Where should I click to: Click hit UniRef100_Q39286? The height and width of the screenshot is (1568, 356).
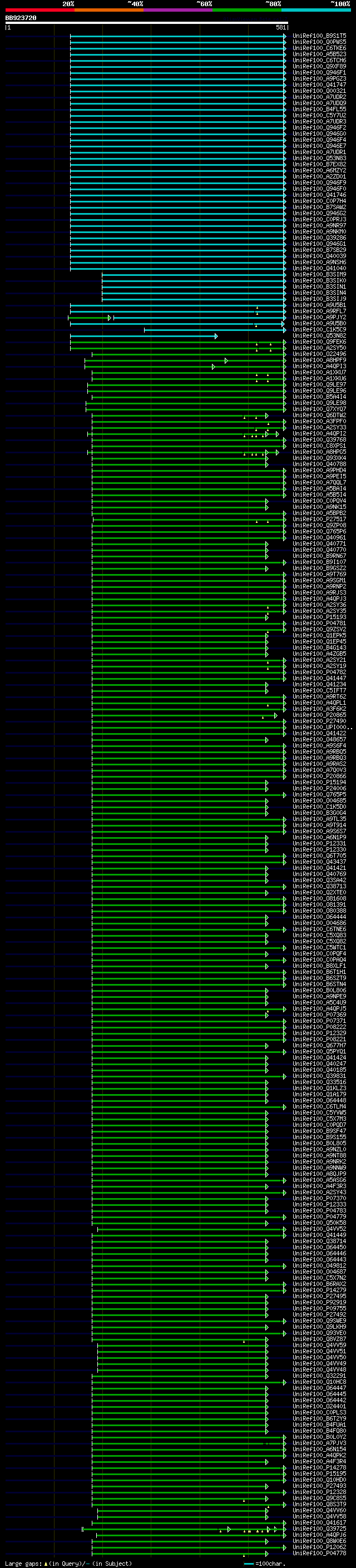pos(319,238)
